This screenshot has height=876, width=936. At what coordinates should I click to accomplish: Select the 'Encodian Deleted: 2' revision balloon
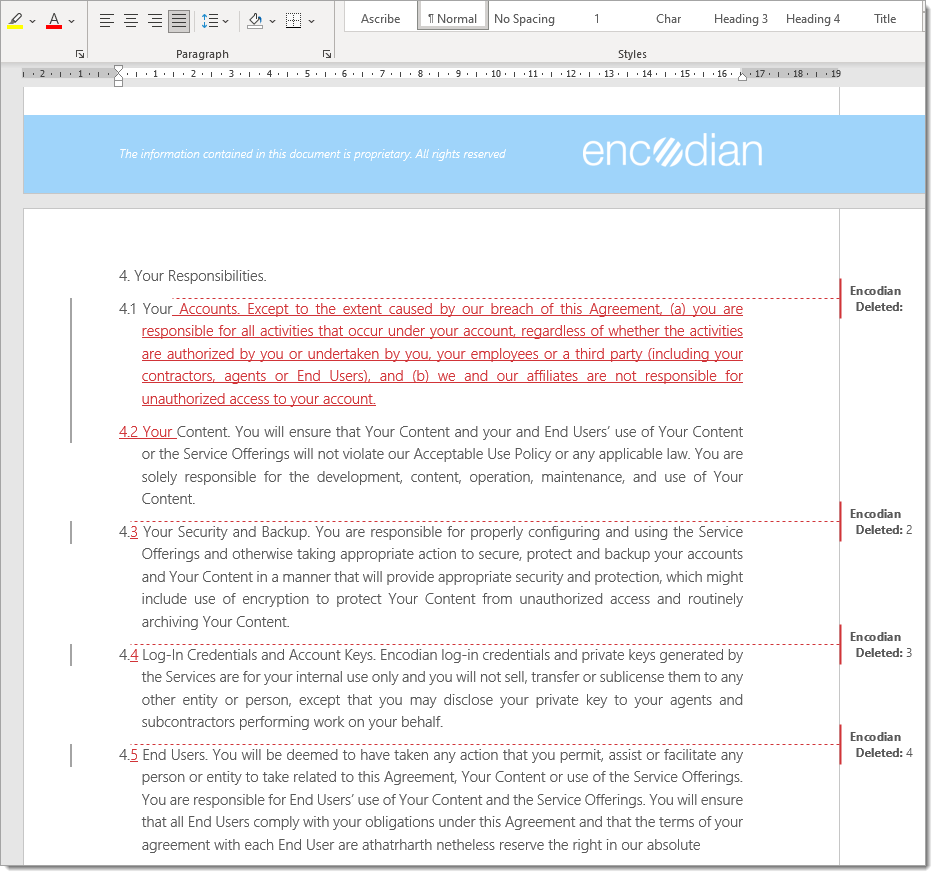tap(876, 522)
